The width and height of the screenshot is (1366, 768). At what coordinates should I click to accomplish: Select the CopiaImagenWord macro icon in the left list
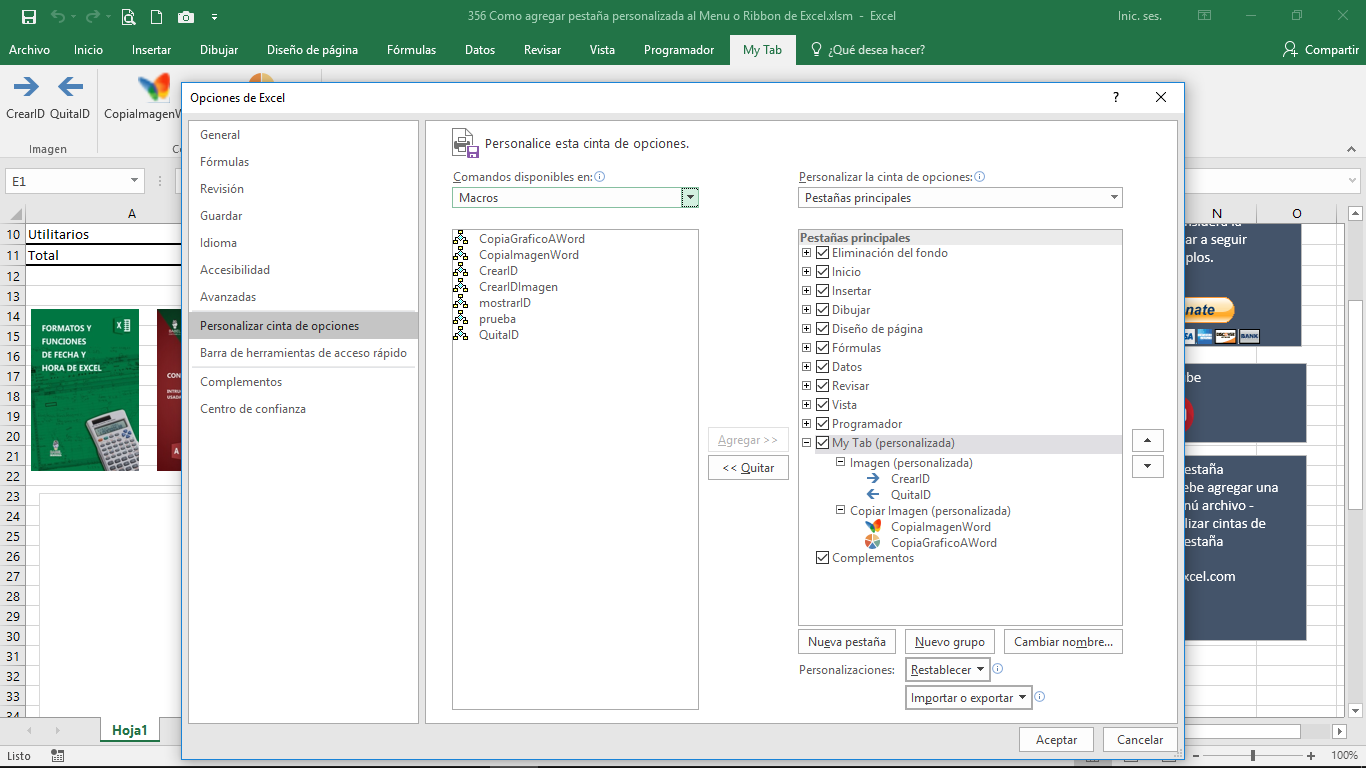click(461, 255)
